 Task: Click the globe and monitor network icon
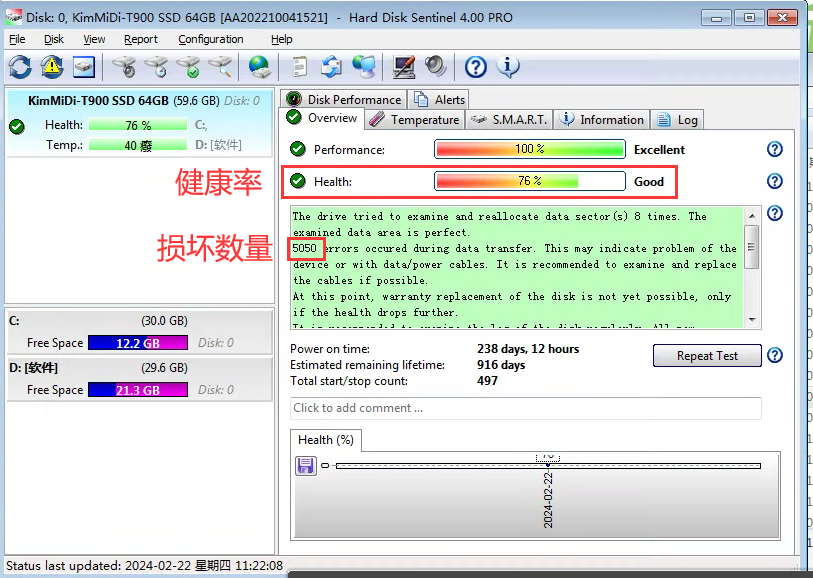364,67
